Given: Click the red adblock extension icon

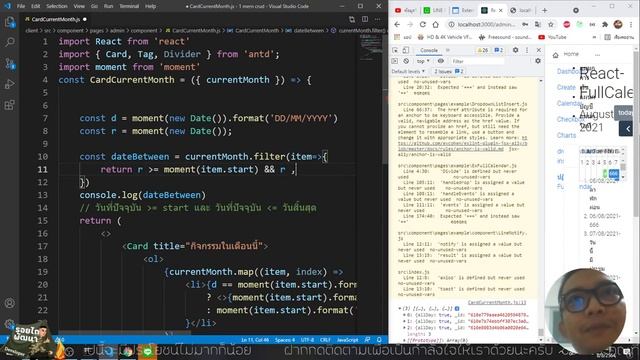Looking at the screenshot, I should coord(567,24).
